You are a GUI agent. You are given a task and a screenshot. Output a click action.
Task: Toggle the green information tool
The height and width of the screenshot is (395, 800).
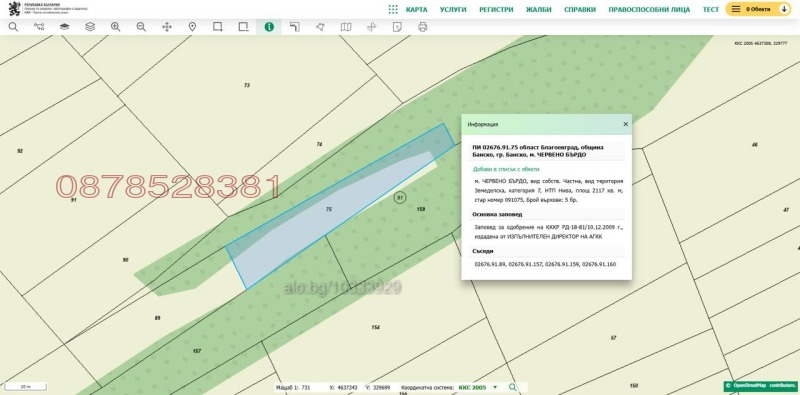pos(269,27)
